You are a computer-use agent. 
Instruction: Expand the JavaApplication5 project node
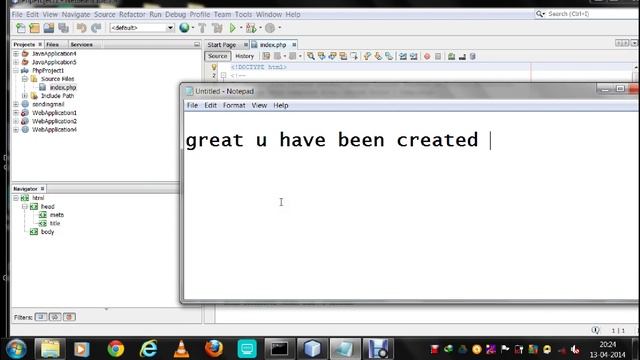tap(16, 62)
